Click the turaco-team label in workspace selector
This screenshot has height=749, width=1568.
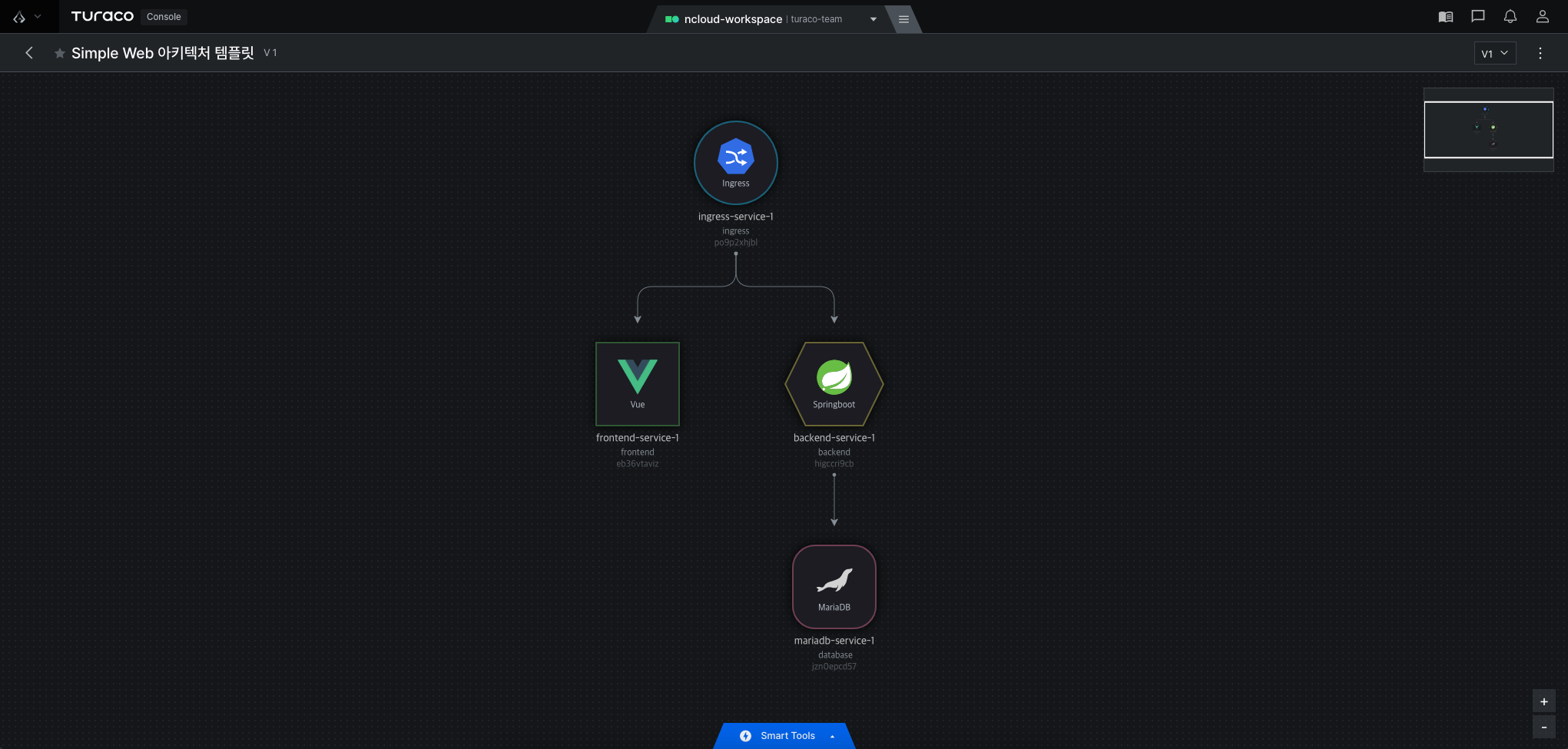click(x=816, y=19)
